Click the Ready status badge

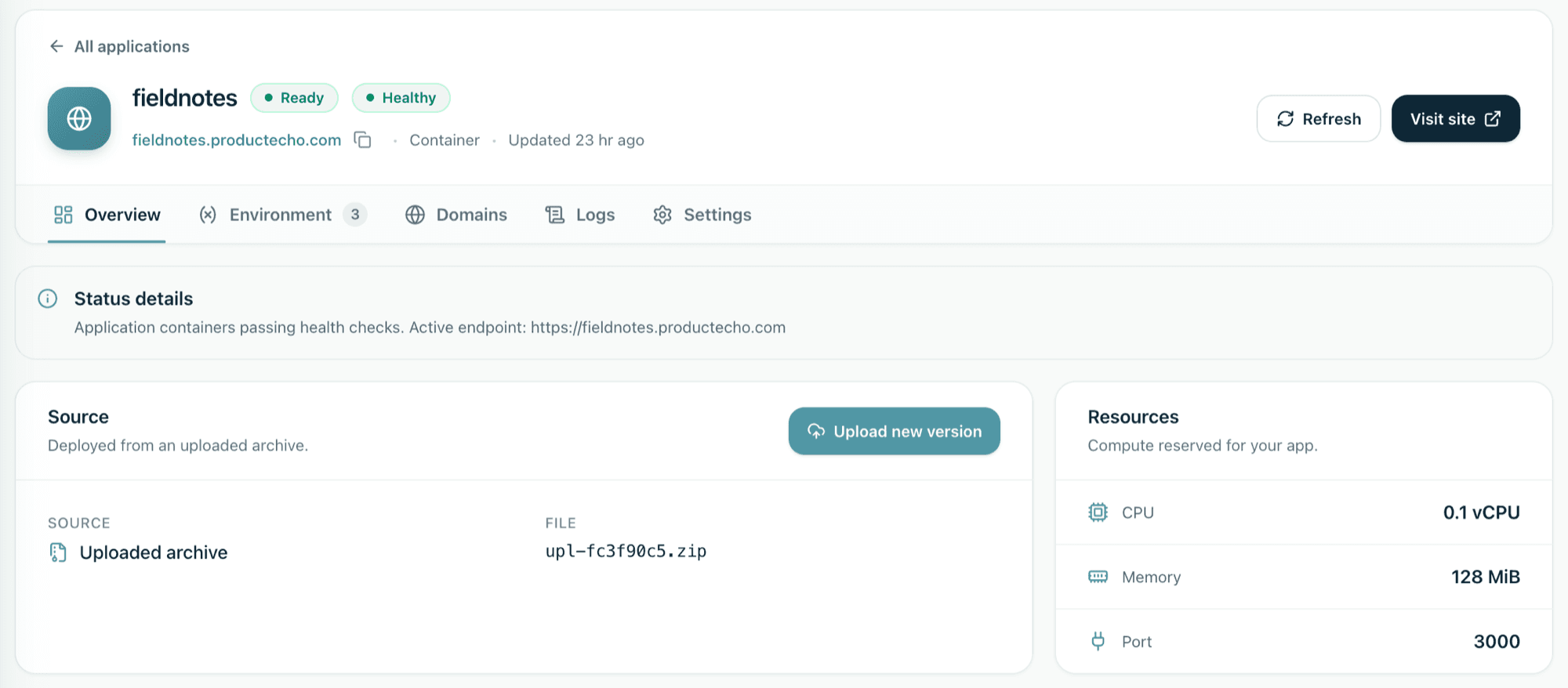click(x=294, y=98)
